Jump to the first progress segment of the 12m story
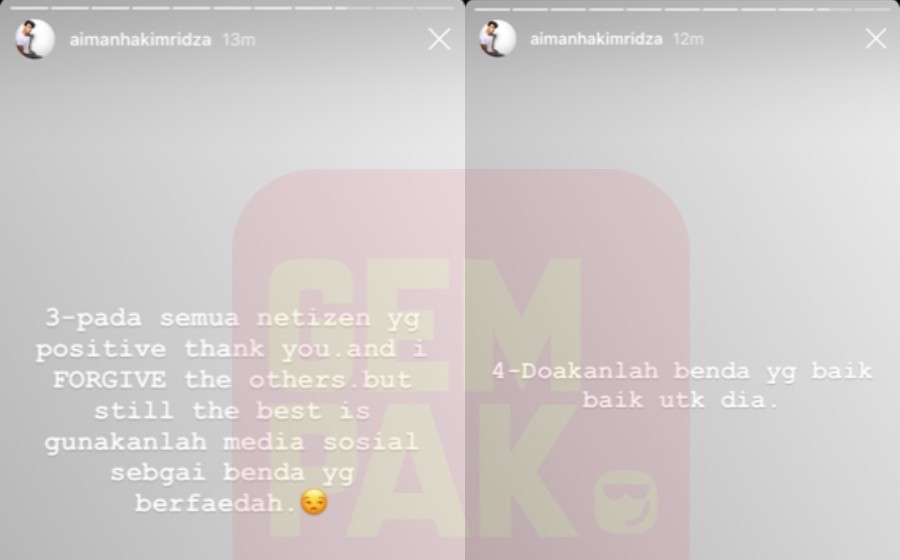 (x=491, y=9)
